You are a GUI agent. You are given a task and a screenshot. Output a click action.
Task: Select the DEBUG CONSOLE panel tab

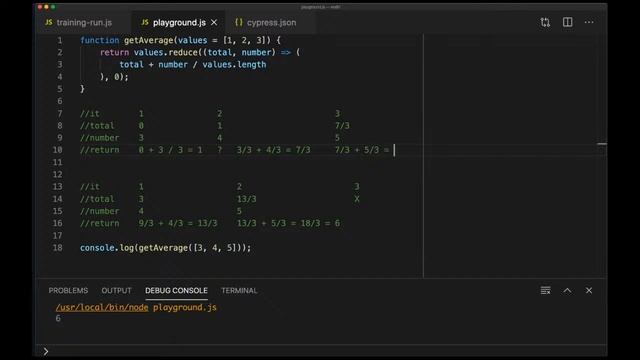tap(176, 291)
